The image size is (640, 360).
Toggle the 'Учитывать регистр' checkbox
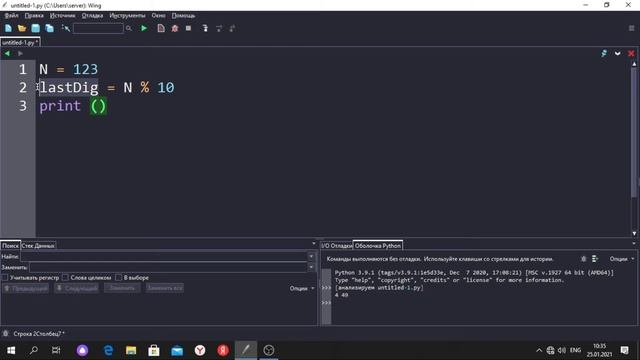click(5, 278)
